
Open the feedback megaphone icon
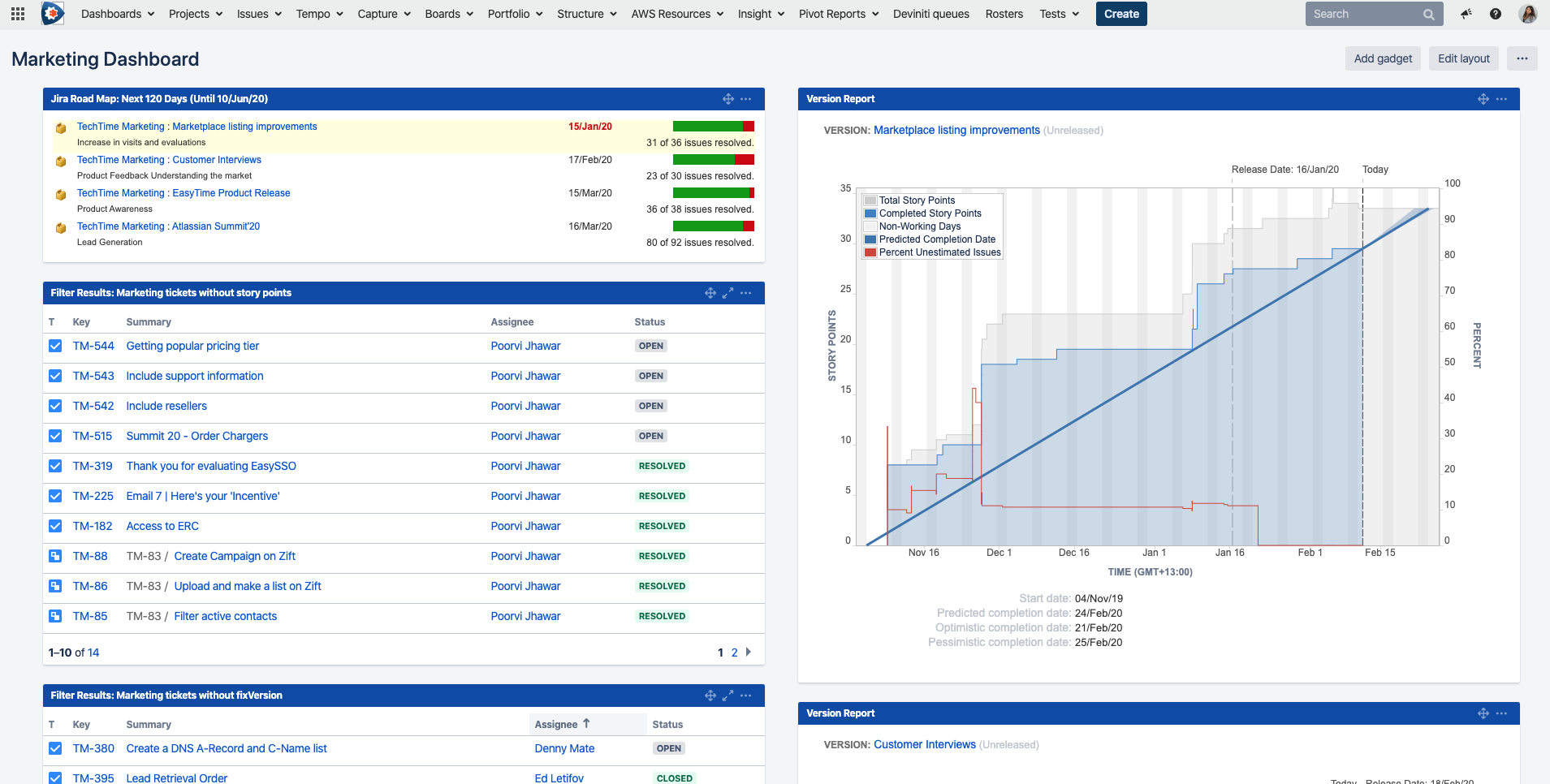point(1466,14)
